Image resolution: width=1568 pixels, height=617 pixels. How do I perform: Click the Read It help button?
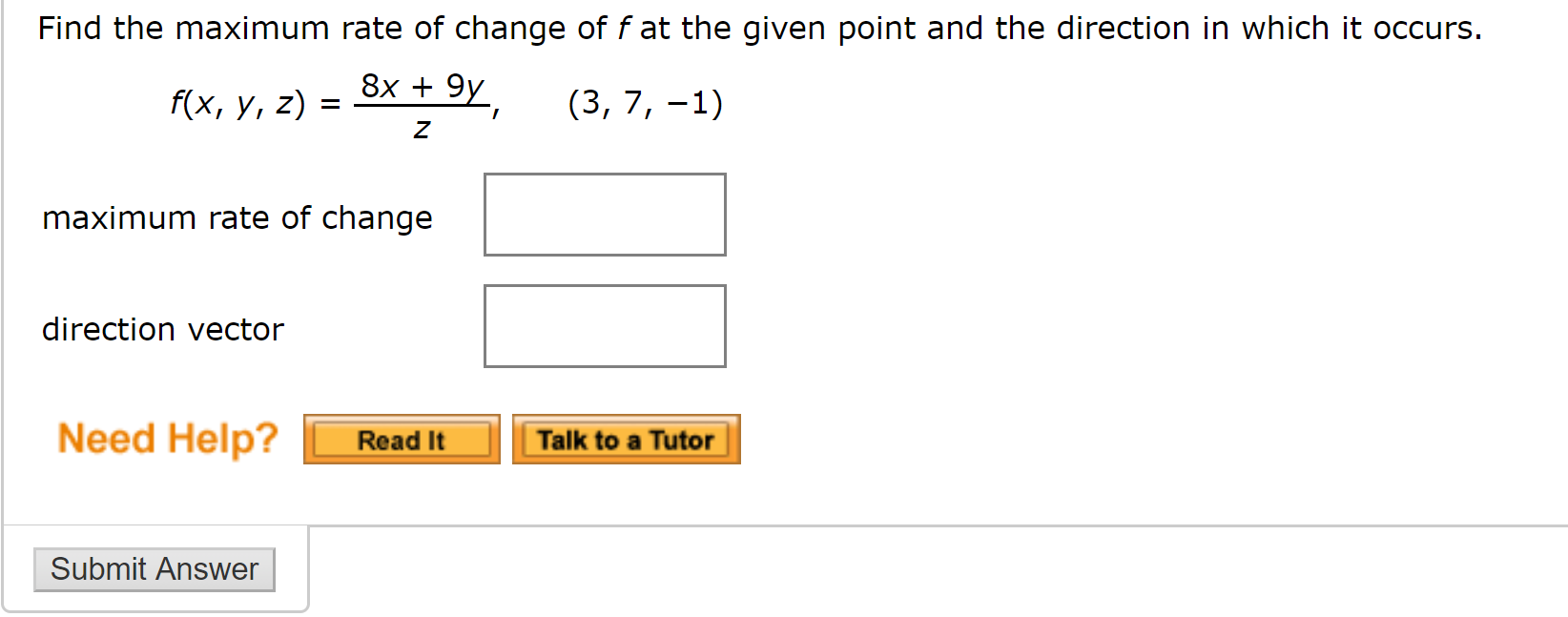click(x=401, y=440)
